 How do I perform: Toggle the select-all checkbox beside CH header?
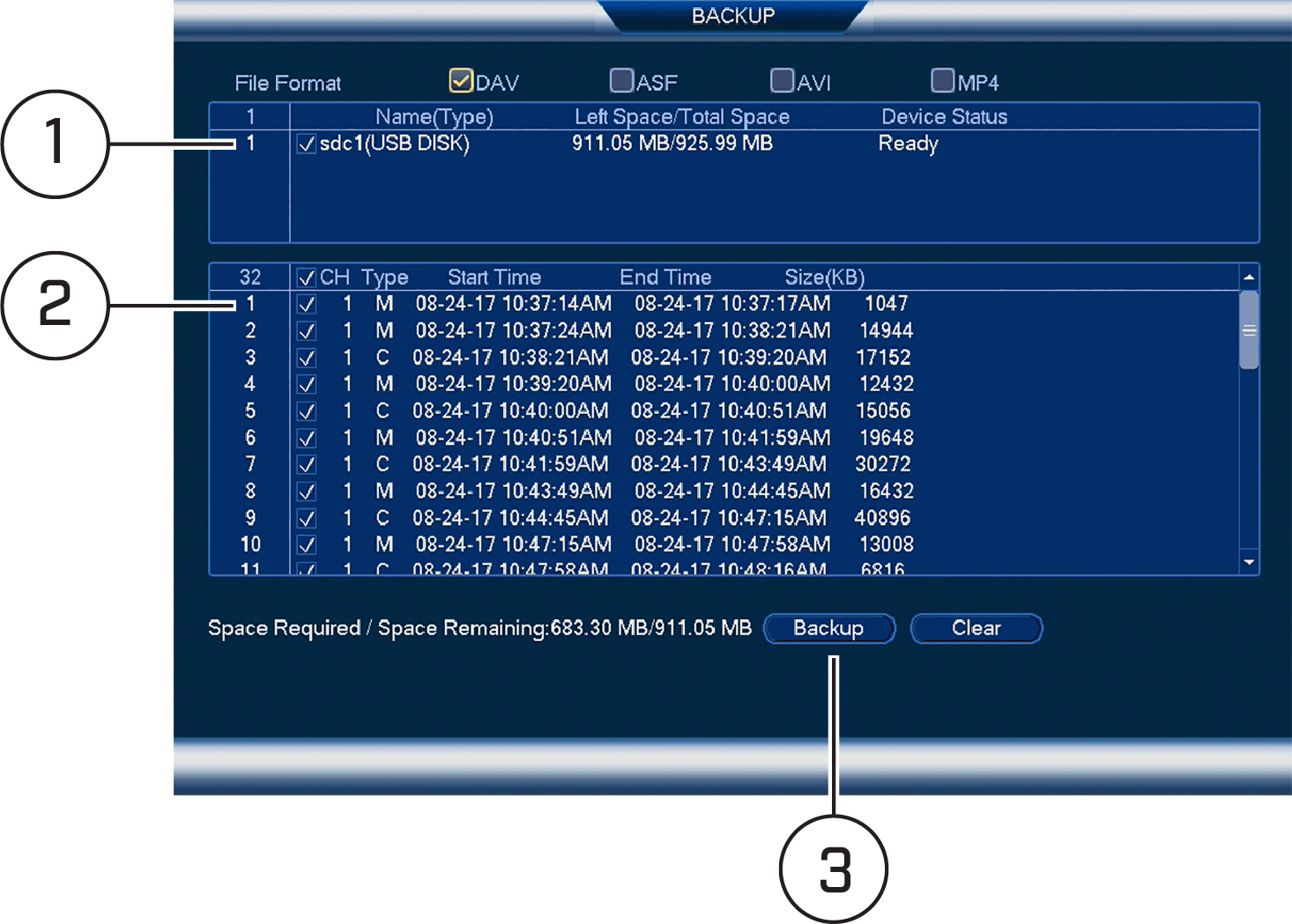pyautogui.click(x=306, y=277)
